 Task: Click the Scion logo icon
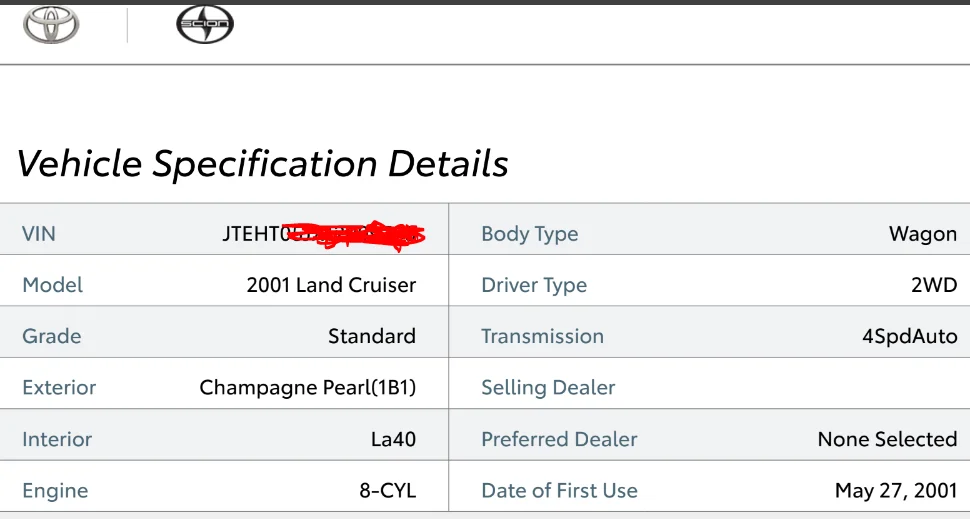205,25
